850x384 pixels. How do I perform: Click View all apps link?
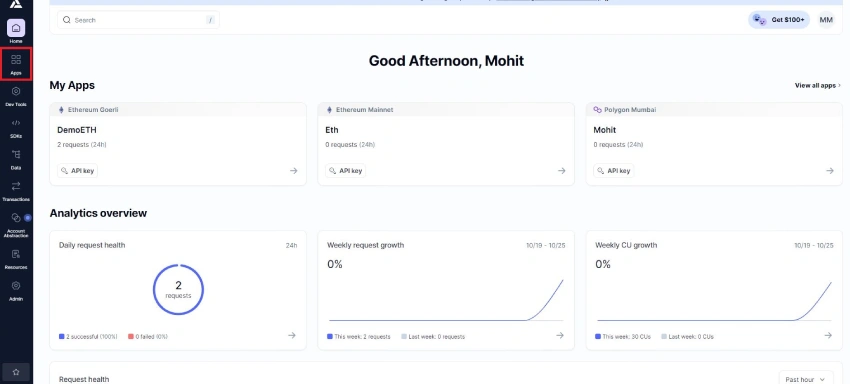(817, 85)
